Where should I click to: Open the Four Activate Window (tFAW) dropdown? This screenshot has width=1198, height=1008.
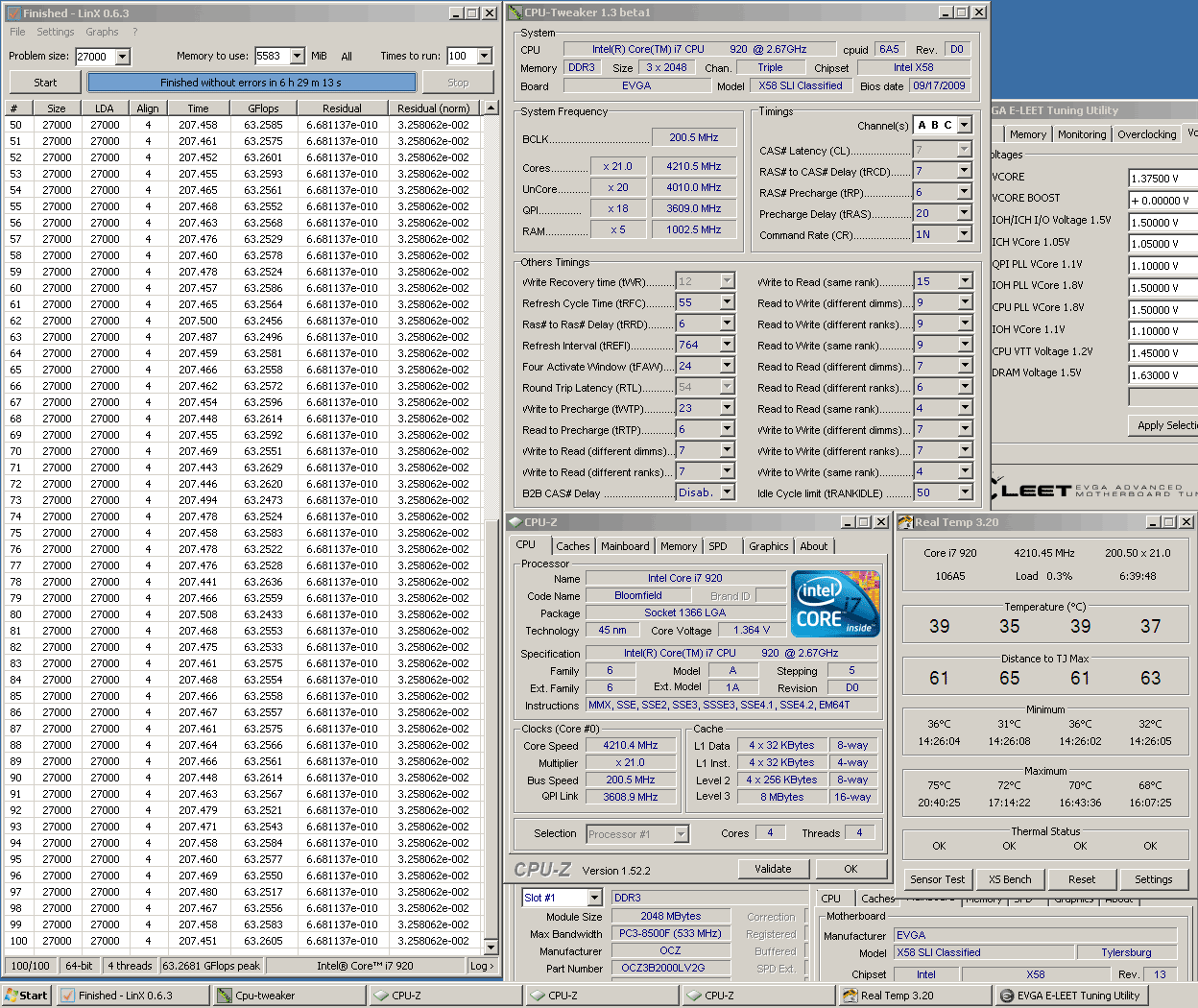point(728,366)
